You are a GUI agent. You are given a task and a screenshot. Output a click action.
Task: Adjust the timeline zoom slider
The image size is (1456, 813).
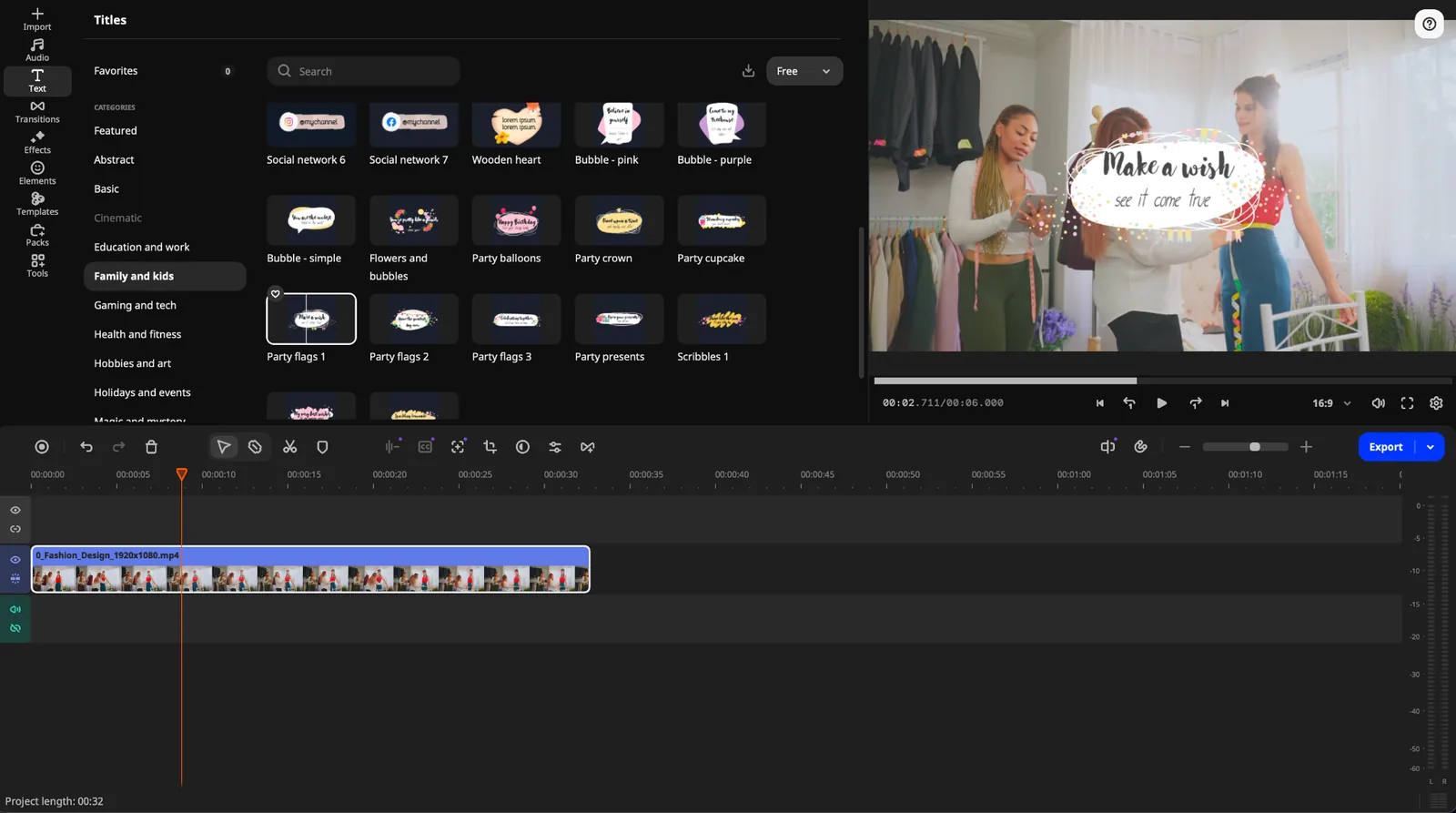1245,447
